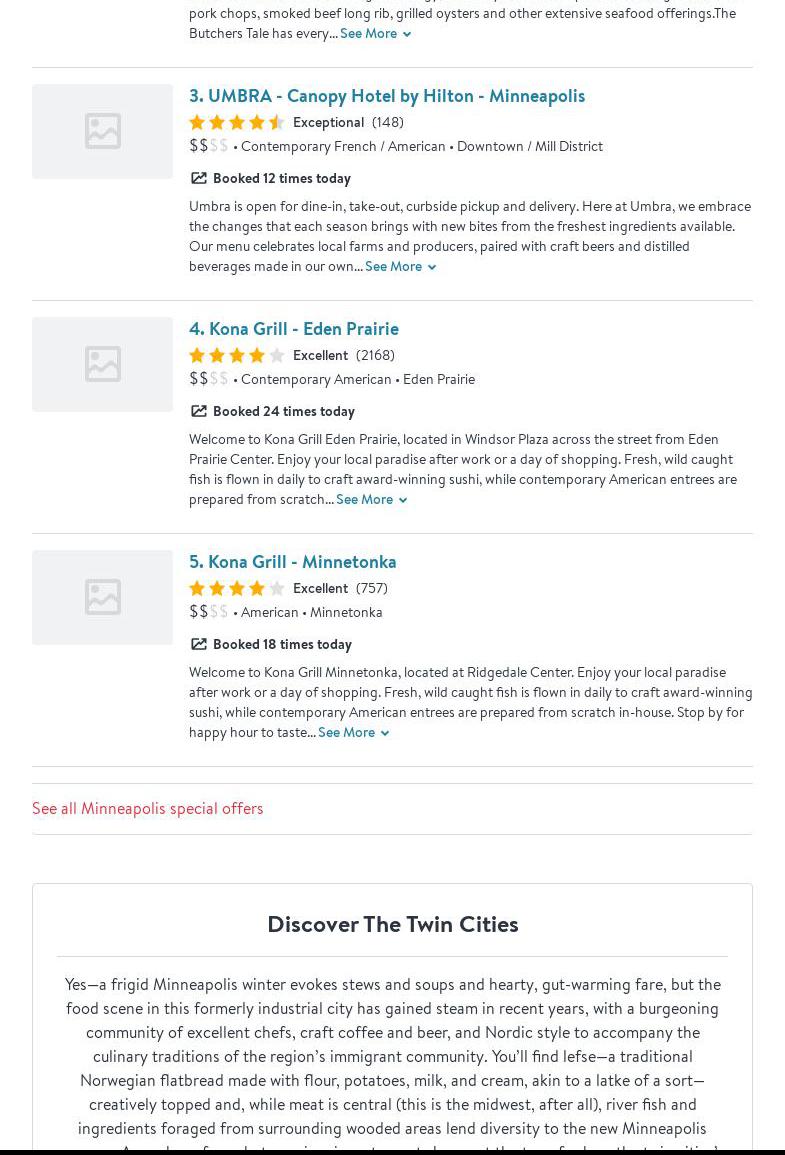Click Kona Grill Eden Prairie star rating

point(237,356)
